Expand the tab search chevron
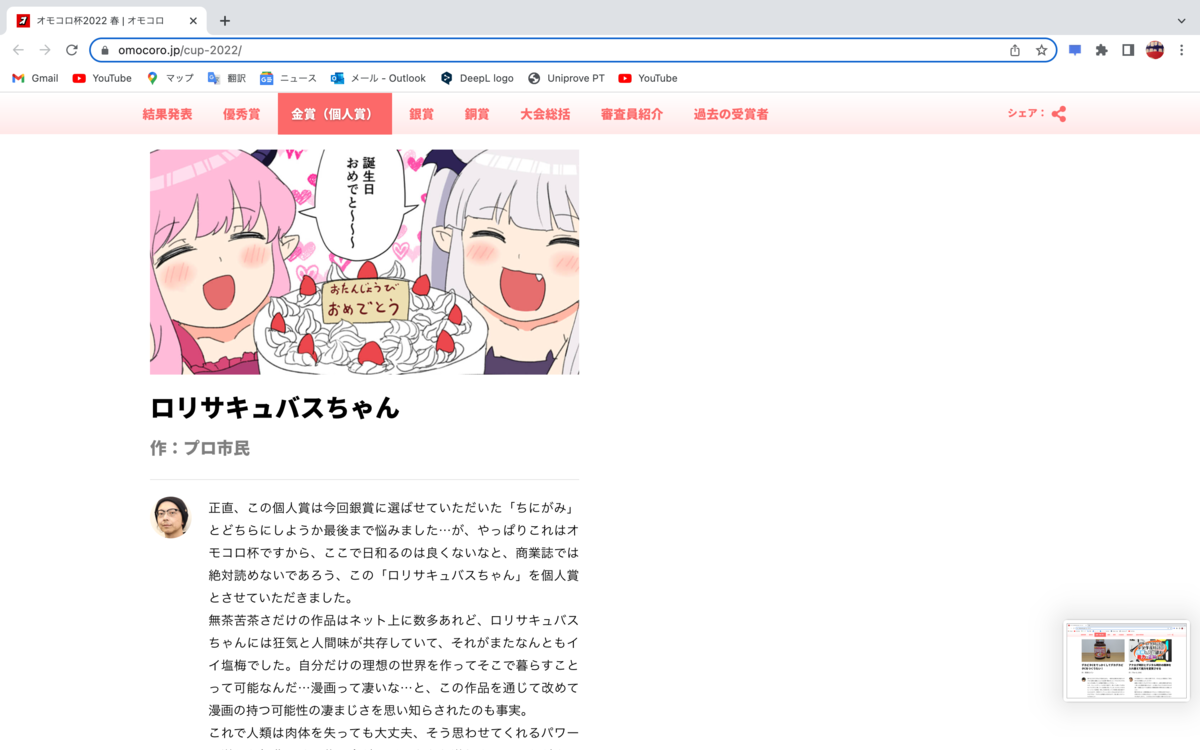This screenshot has height=750, width=1200. 1182,20
